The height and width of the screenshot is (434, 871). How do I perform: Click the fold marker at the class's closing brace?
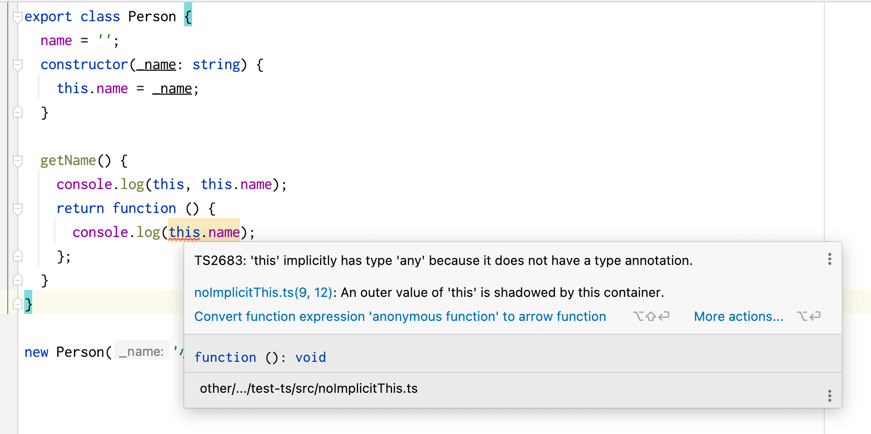tap(18, 304)
